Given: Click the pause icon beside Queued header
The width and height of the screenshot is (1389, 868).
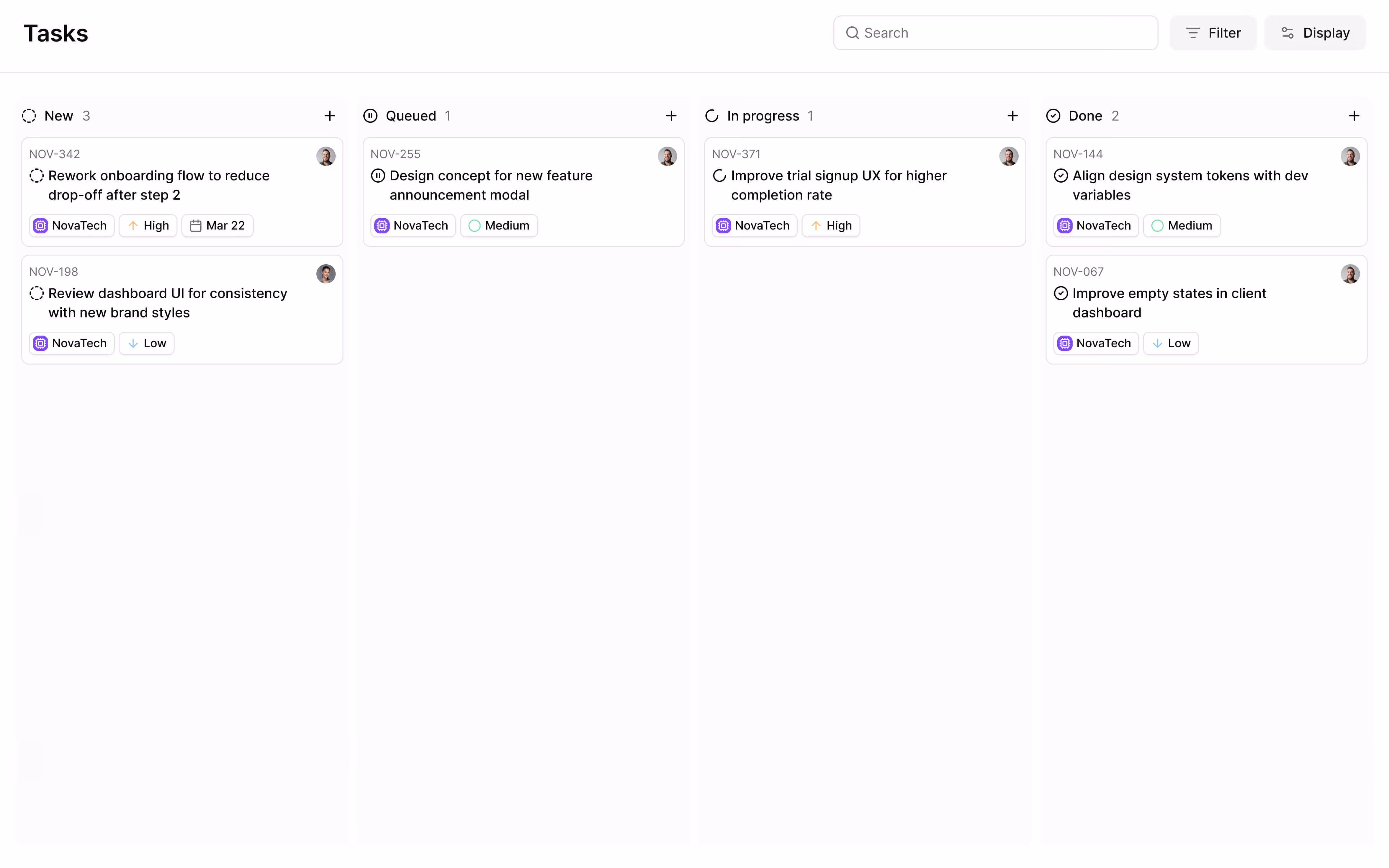Looking at the screenshot, I should pyautogui.click(x=370, y=115).
